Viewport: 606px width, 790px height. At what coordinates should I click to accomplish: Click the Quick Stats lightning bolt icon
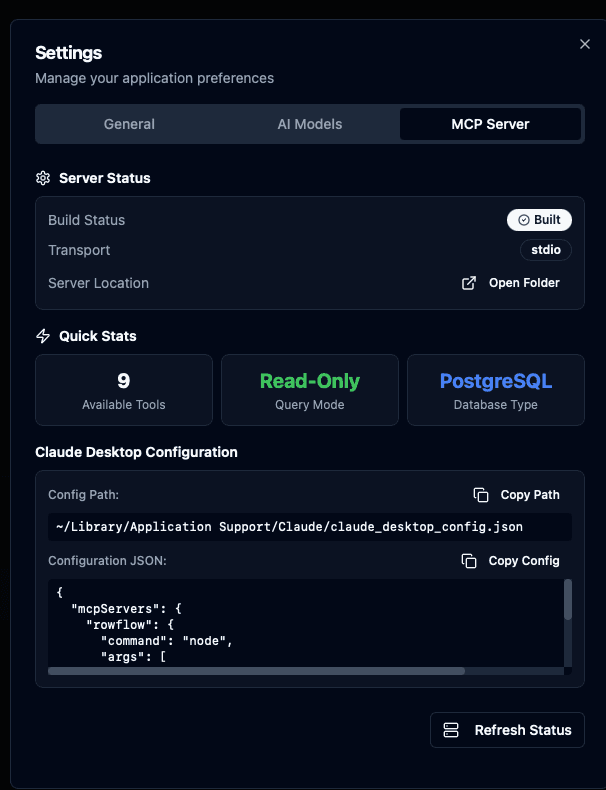click(x=43, y=336)
